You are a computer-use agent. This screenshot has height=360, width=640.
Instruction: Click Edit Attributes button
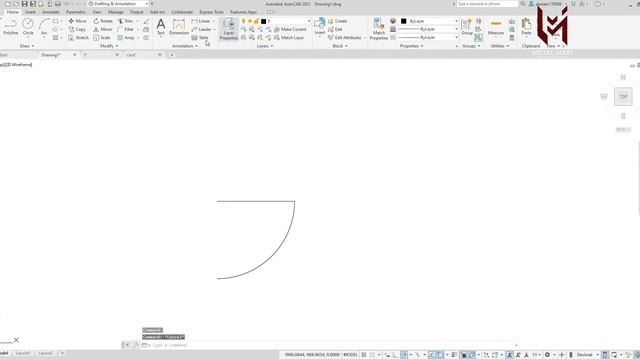point(345,38)
